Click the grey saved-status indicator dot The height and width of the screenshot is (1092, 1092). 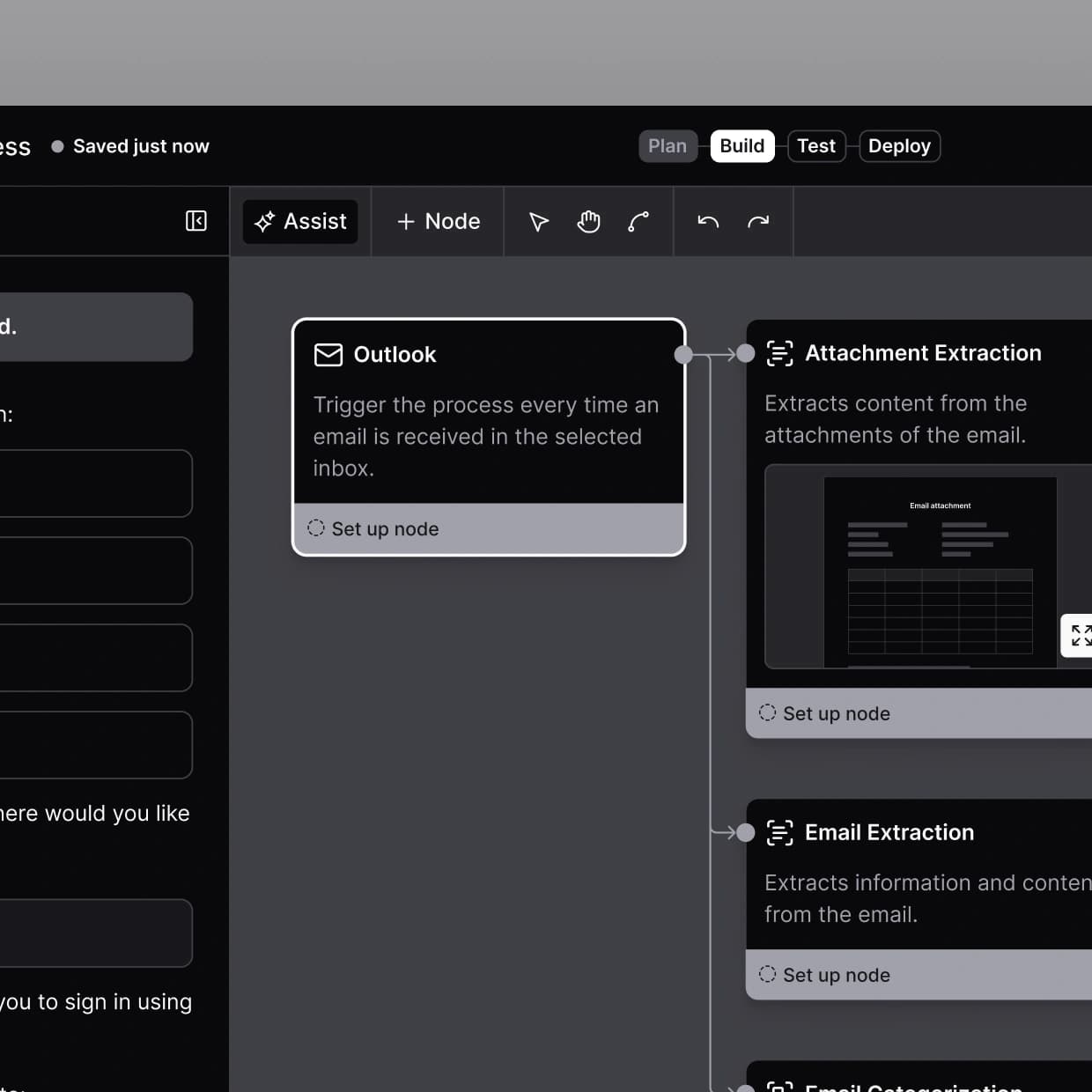[x=57, y=146]
